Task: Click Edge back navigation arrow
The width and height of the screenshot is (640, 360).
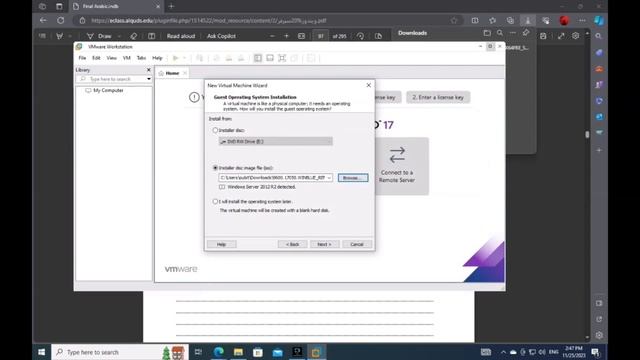Action: pyautogui.click(x=43, y=20)
